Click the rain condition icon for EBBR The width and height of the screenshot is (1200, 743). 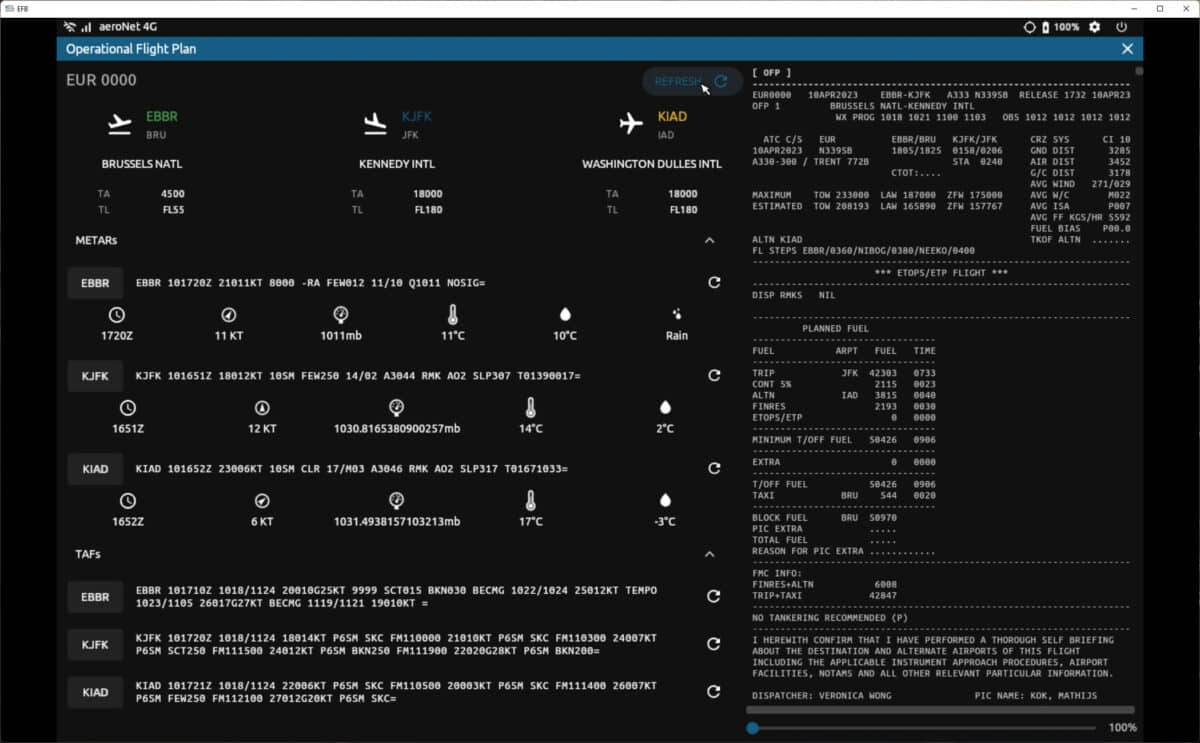(x=676, y=313)
